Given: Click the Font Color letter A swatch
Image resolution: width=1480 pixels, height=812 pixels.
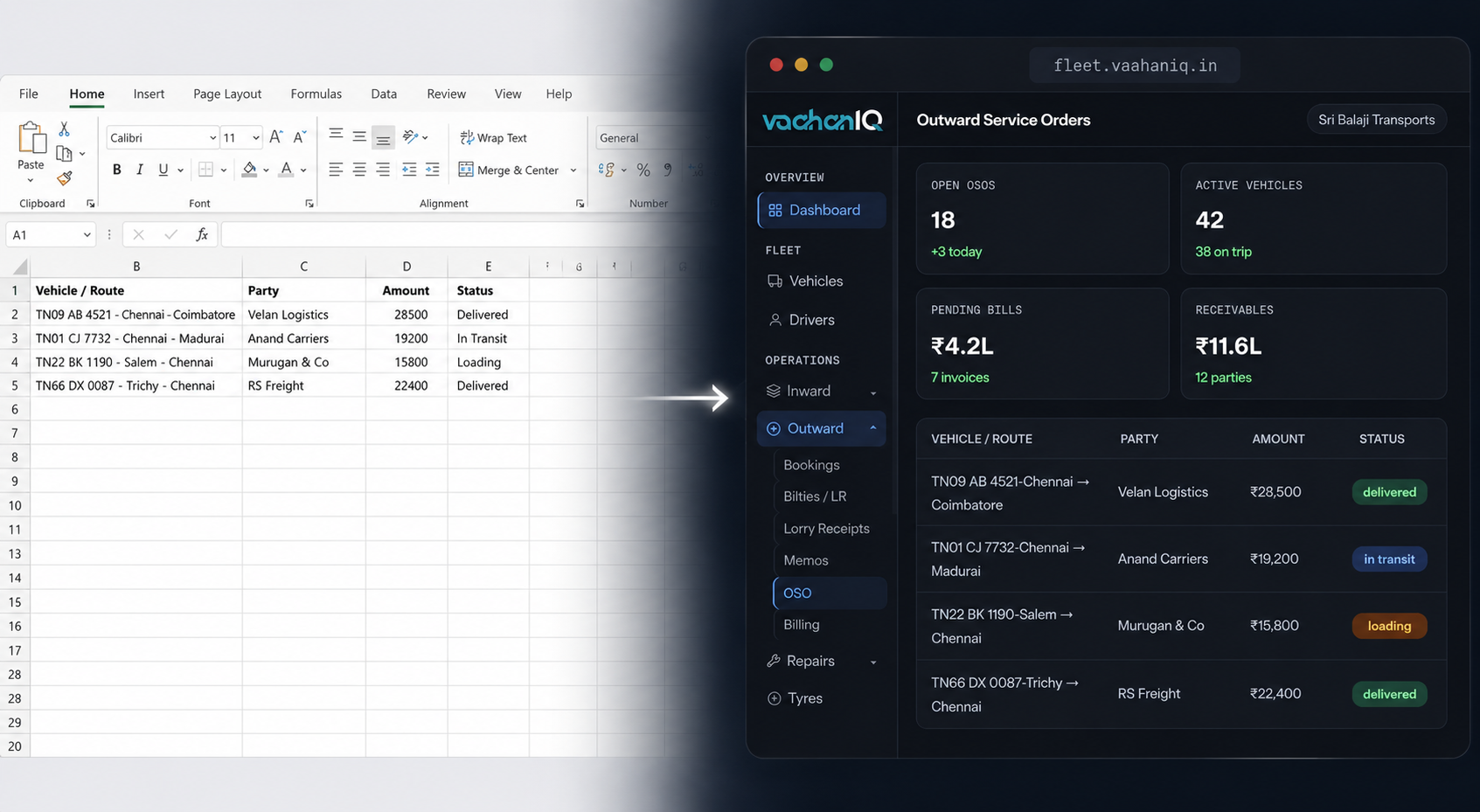Looking at the screenshot, I should pyautogui.click(x=286, y=170).
